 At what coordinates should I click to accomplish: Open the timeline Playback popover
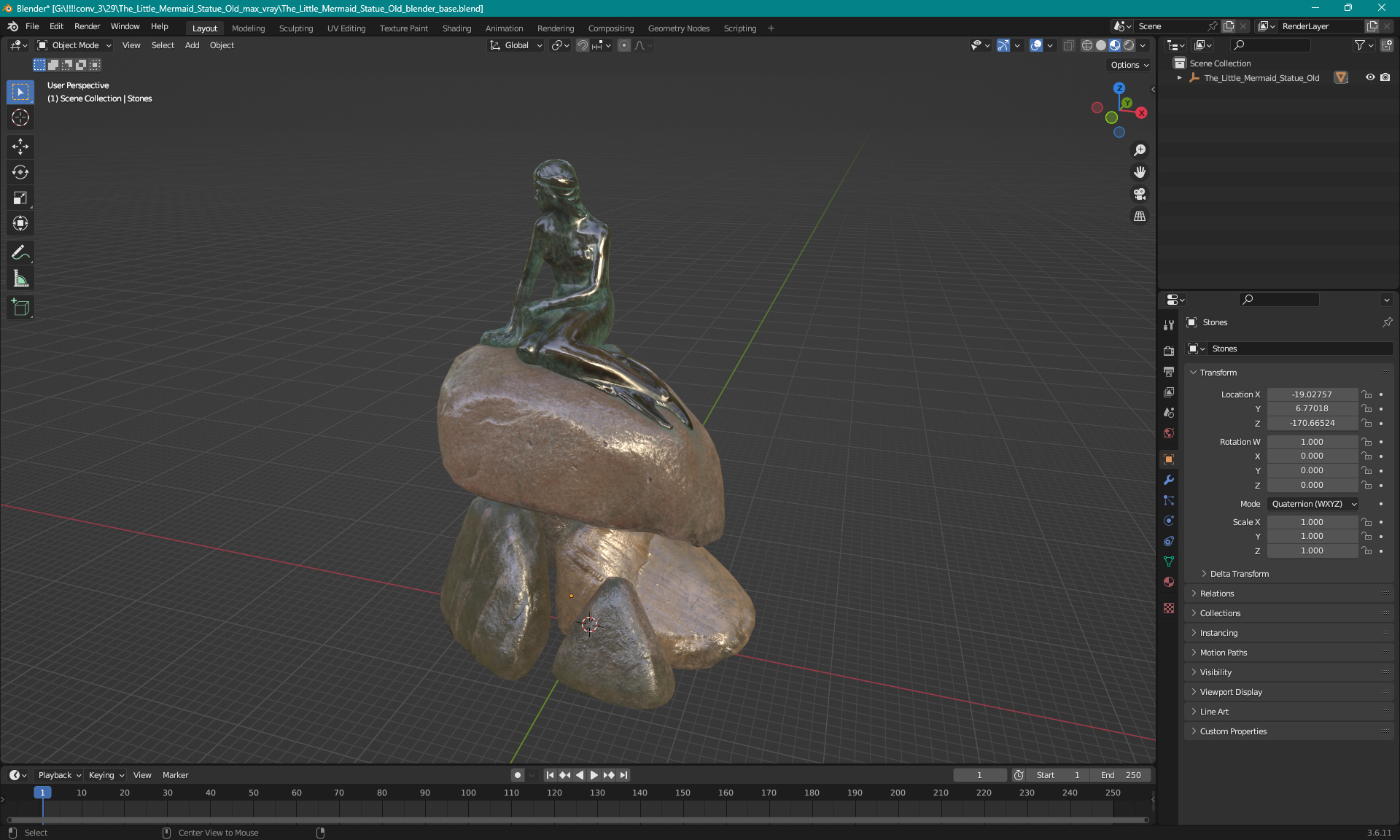59,775
